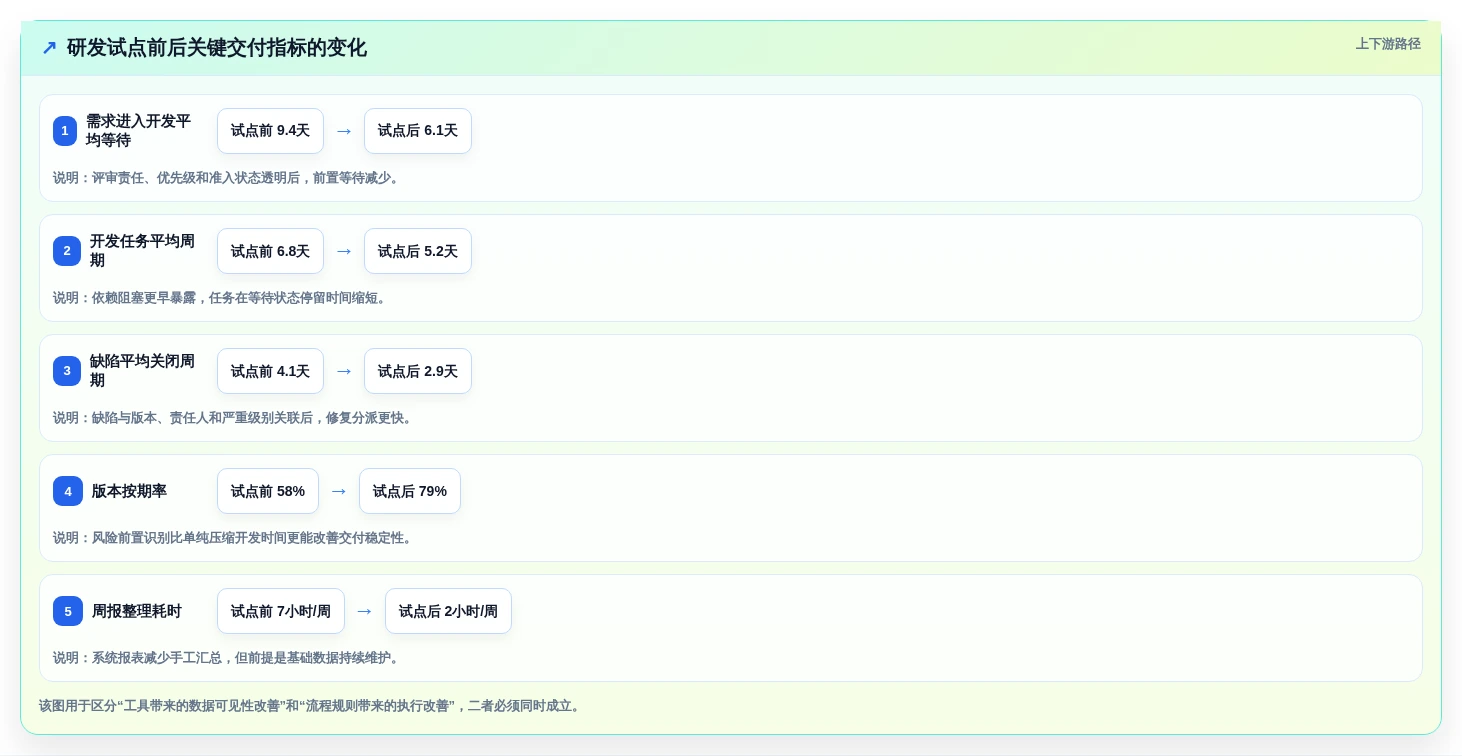Click the 试点后 2.9天 chip
This screenshot has width=1462, height=756.
[x=418, y=371]
